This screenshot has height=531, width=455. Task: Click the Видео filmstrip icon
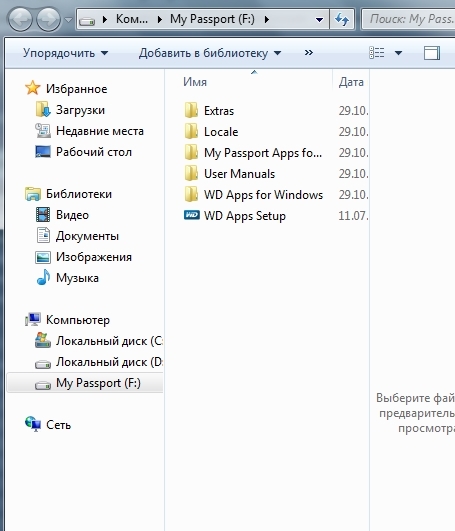coord(43,214)
